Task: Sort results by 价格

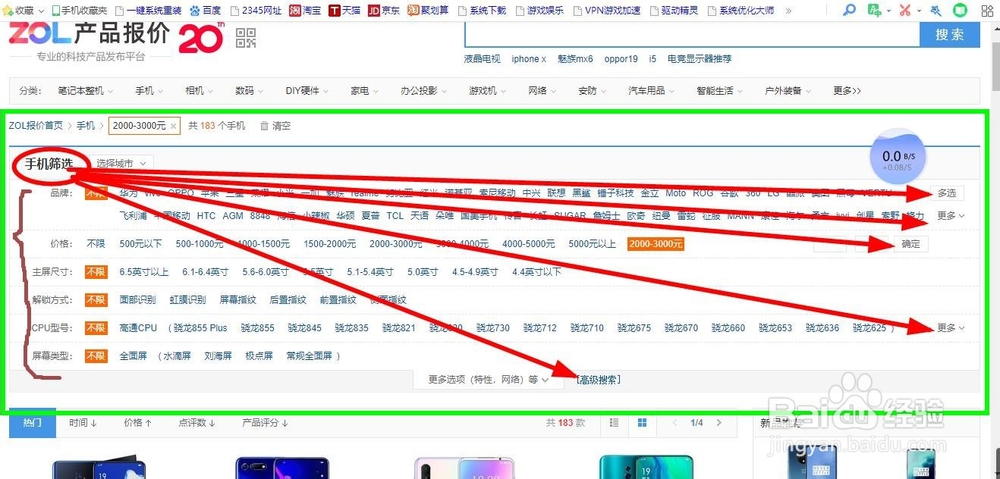Action: (138, 423)
